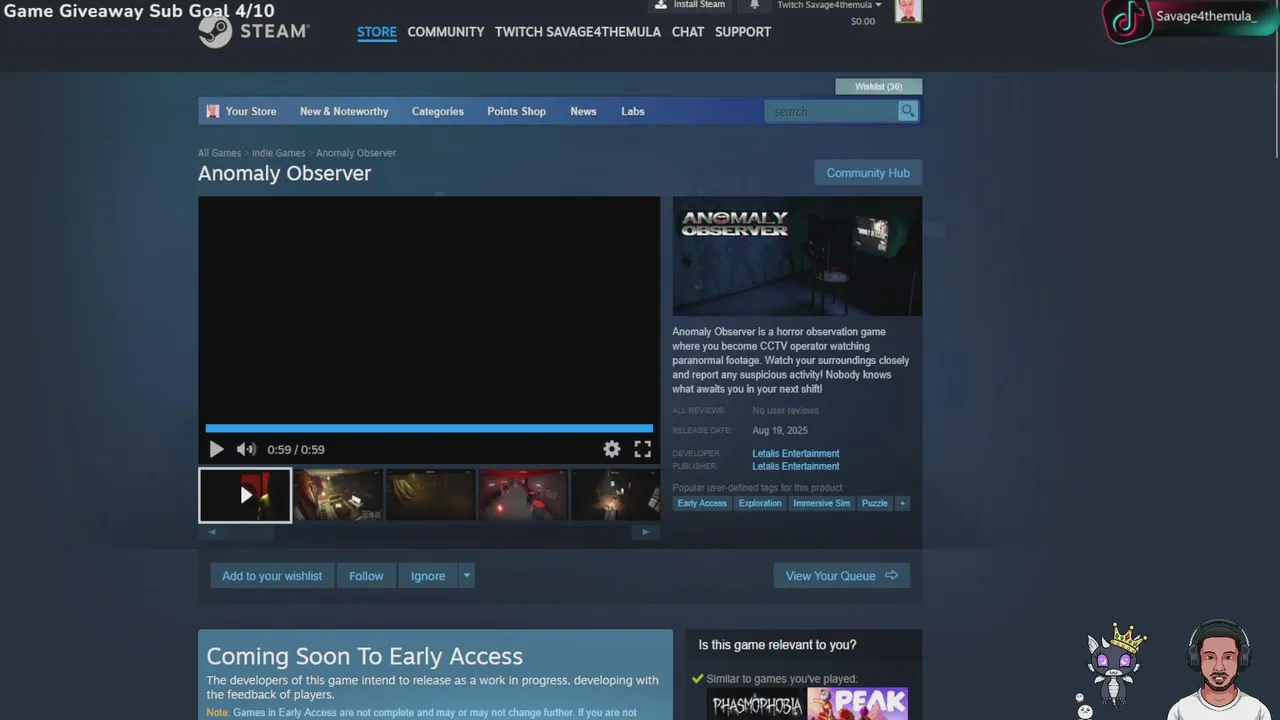Select the trailer video thumbnail
Image resolution: width=1280 pixels, height=720 pixels.
click(x=245, y=495)
